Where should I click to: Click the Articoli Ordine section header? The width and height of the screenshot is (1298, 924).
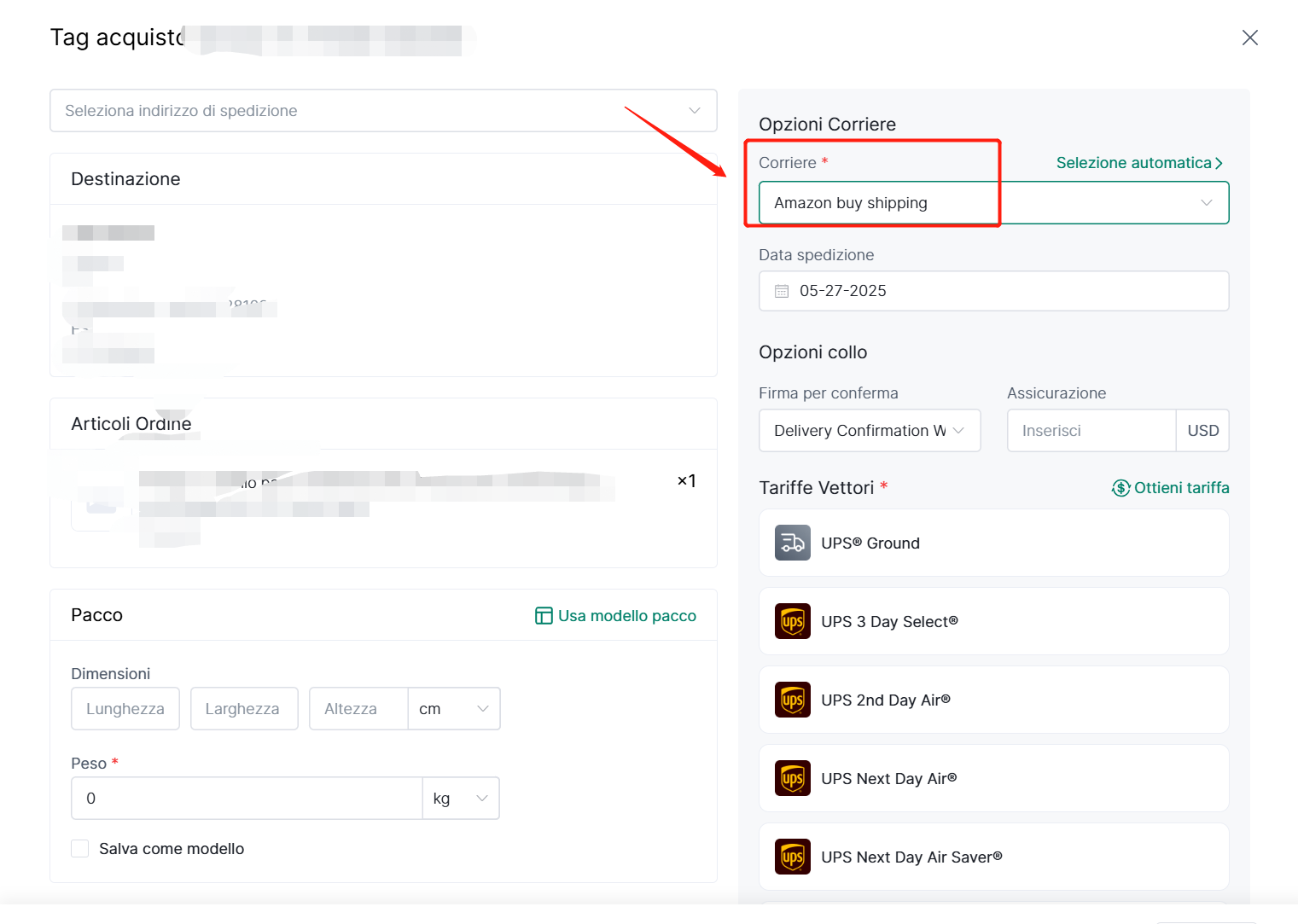pyautogui.click(x=131, y=424)
